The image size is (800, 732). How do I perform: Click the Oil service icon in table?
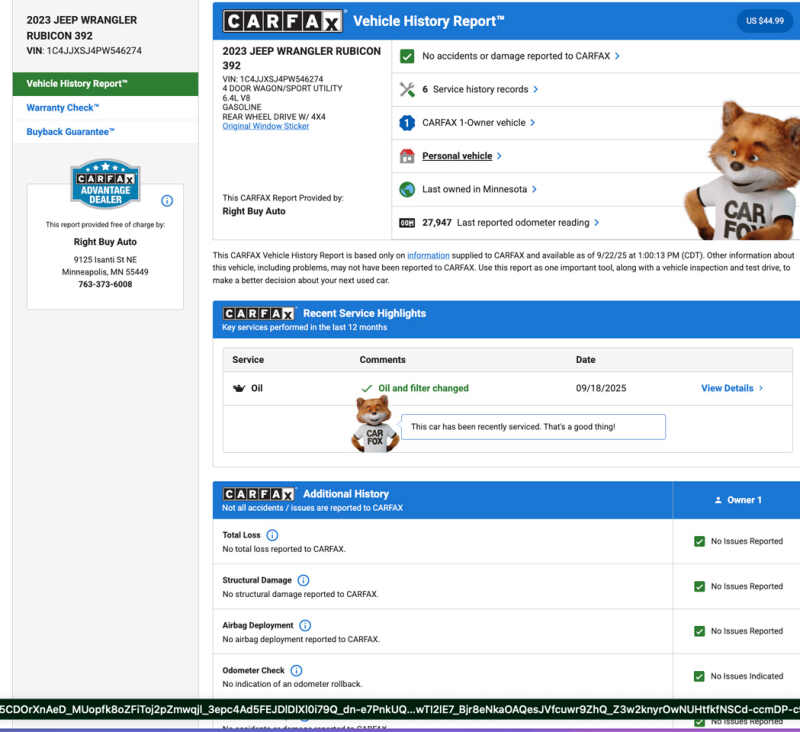(239, 388)
